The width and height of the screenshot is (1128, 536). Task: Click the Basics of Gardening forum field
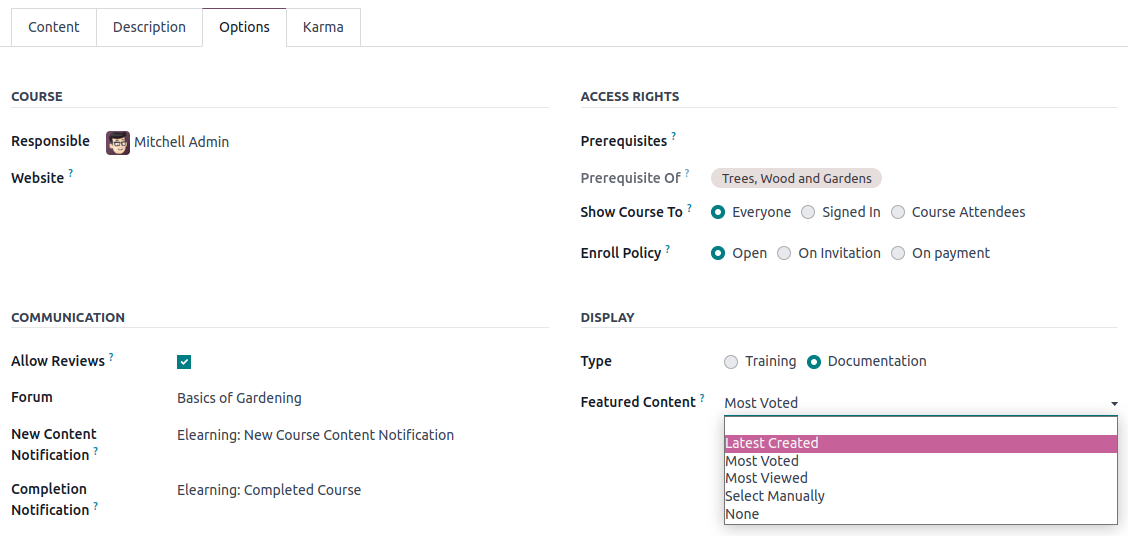(239, 398)
